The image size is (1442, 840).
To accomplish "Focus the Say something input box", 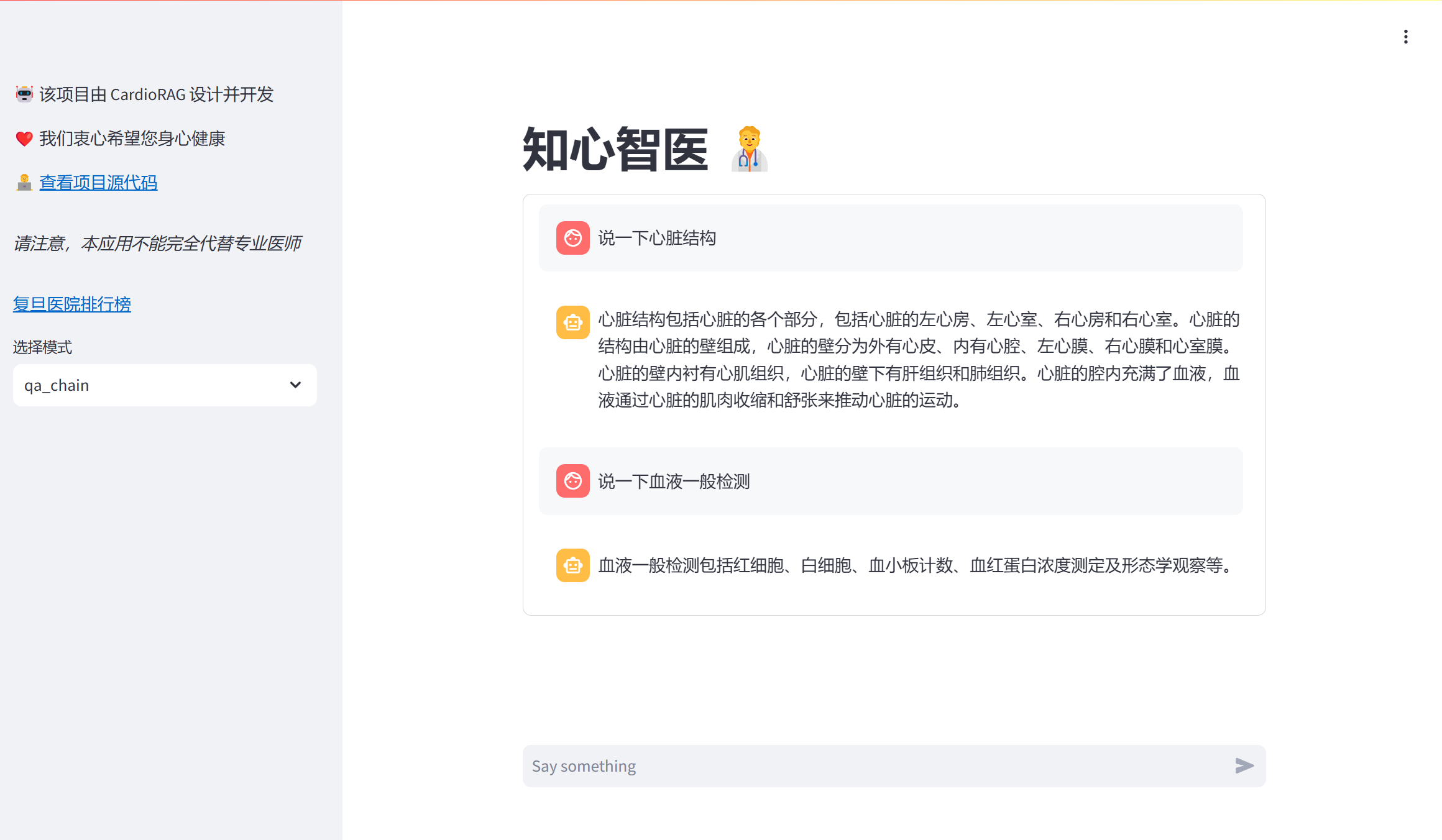I will point(870,766).
